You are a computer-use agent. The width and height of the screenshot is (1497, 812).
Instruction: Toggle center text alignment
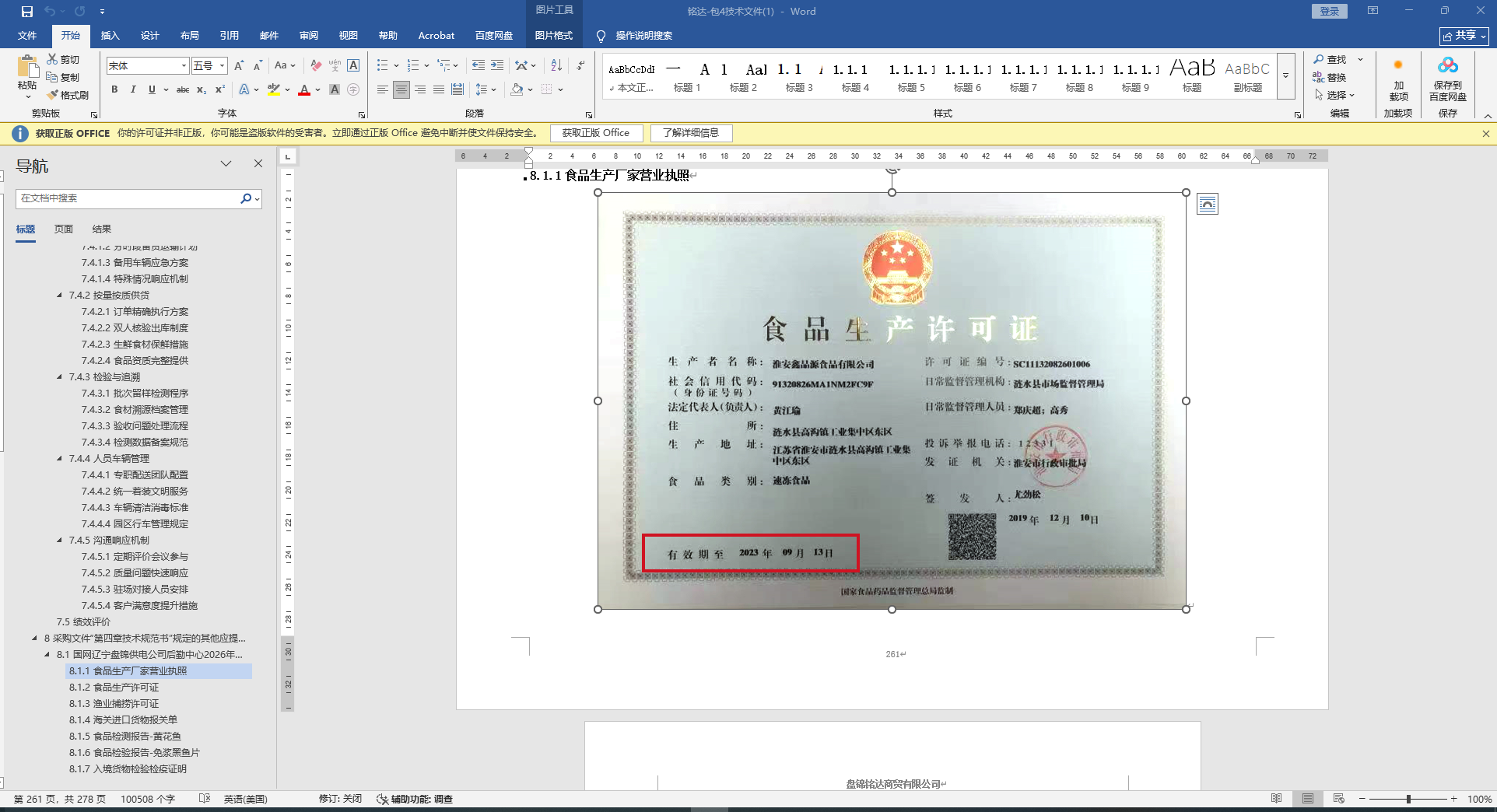(401, 89)
